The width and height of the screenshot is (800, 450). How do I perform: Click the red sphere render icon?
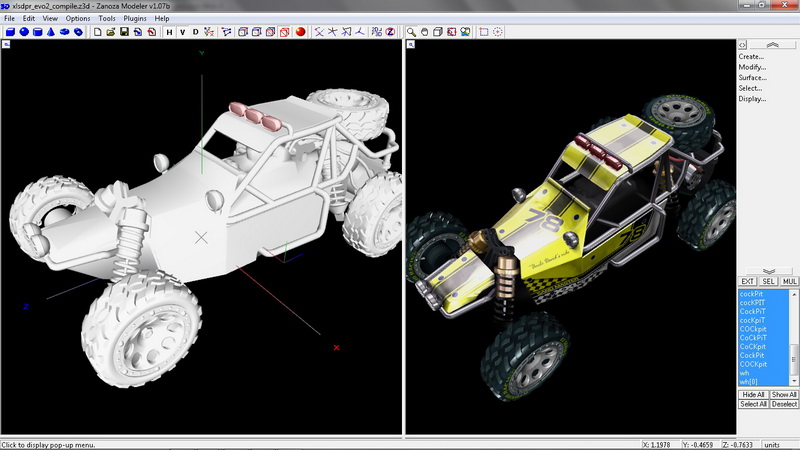tap(299, 32)
